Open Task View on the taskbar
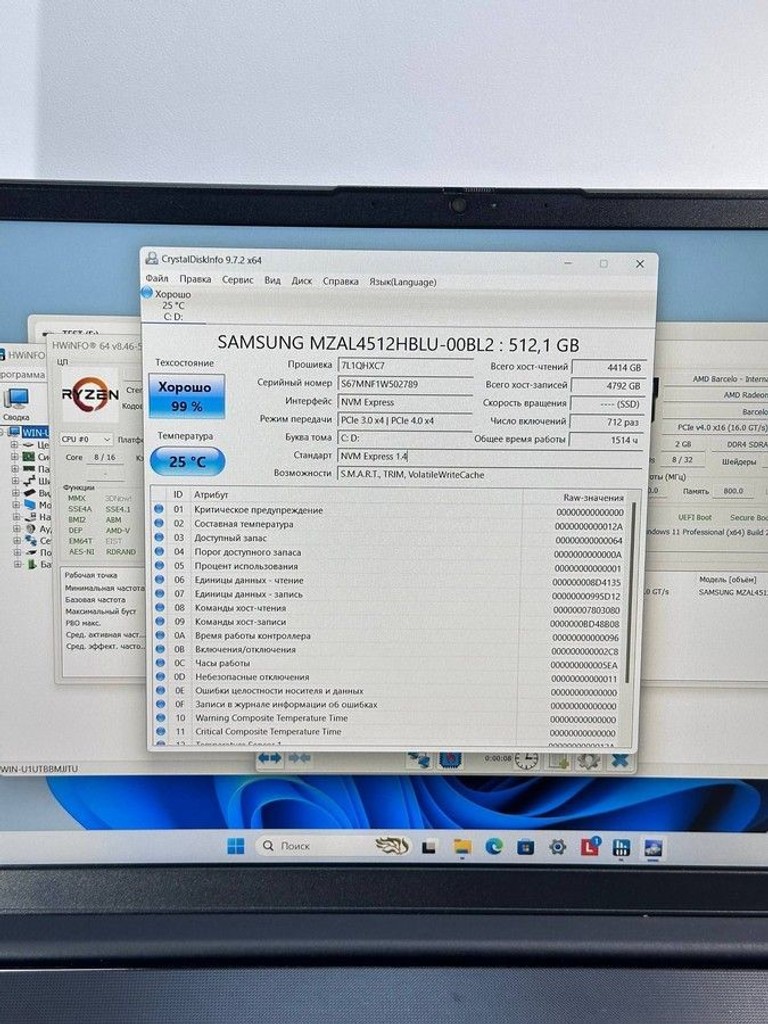 tap(429, 848)
